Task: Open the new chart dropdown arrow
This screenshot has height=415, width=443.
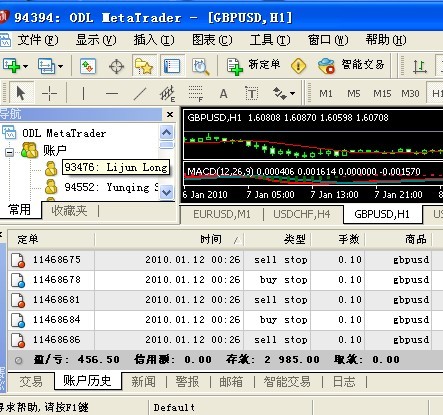Action: coord(25,66)
